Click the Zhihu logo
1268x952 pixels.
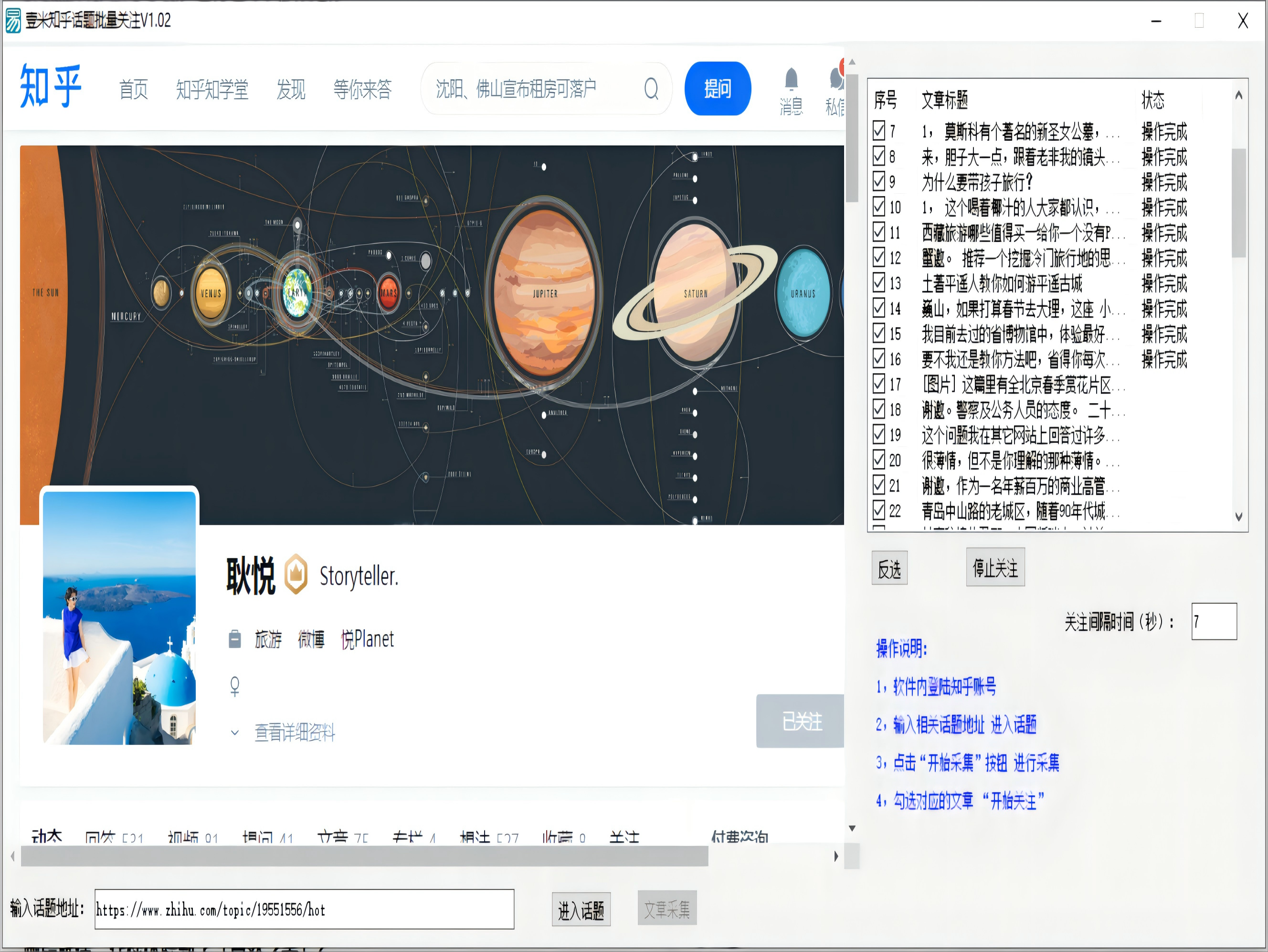click(x=51, y=86)
